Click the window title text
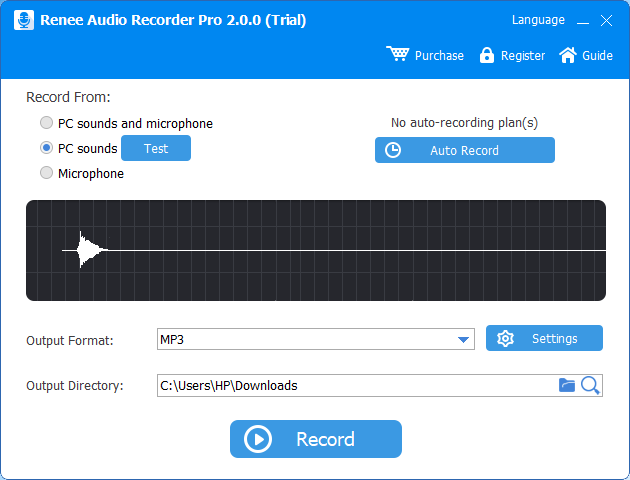630x480 pixels. (x=173, y=20)
